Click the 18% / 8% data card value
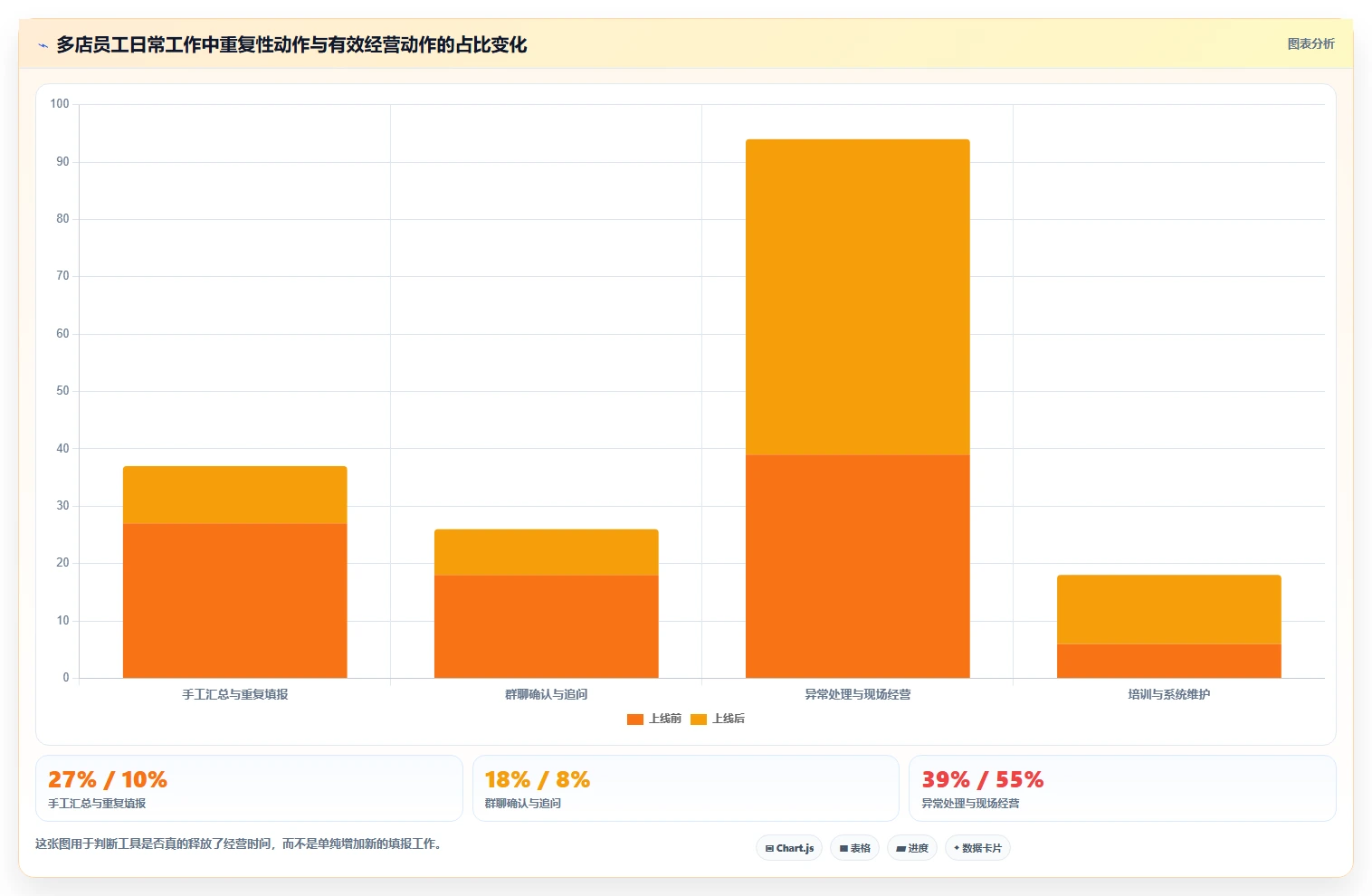Image resolution: width=1372 pixels, height=896 pixels. tap(538, 779)
